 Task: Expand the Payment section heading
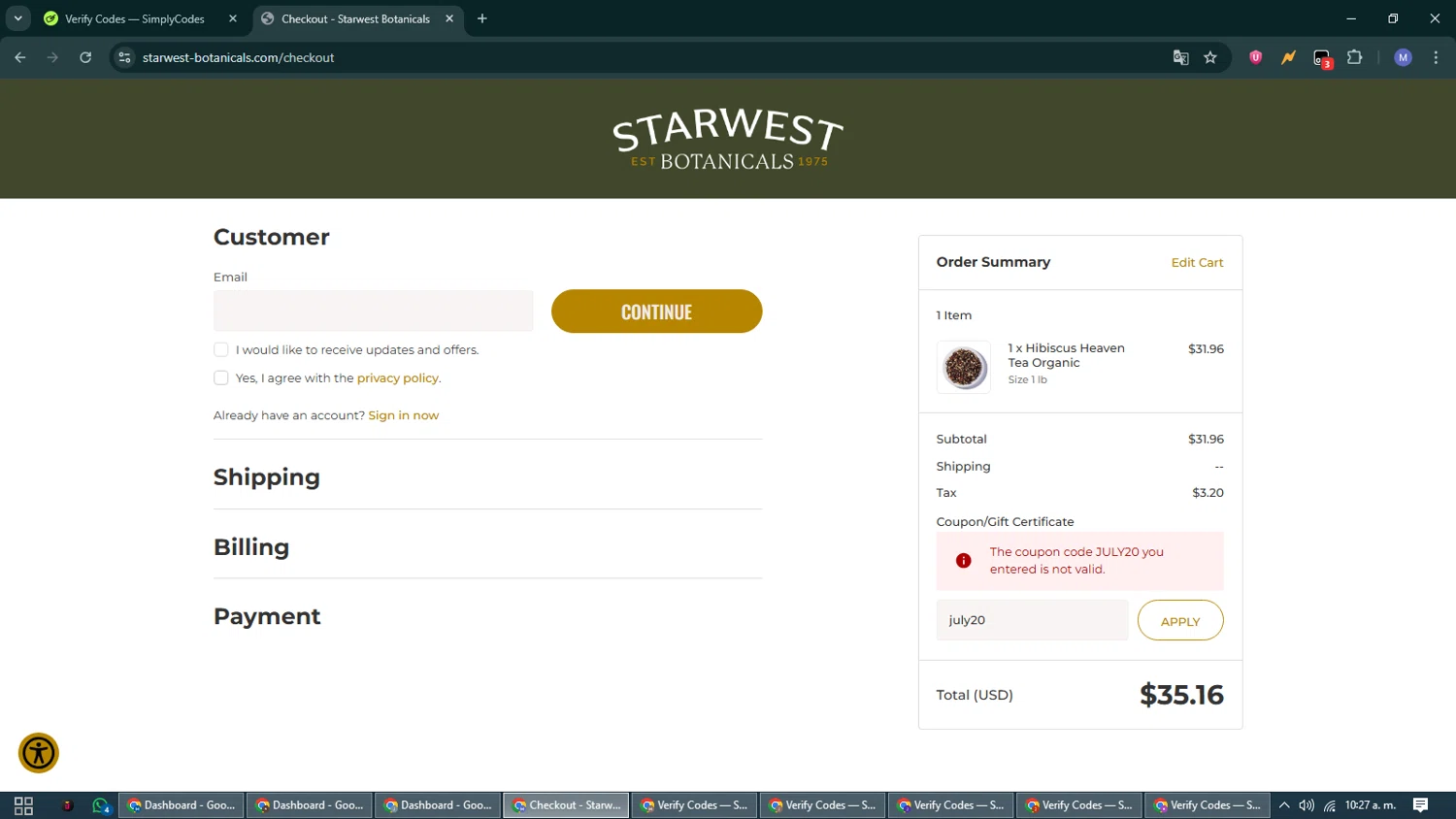click(x=267, y=616)
